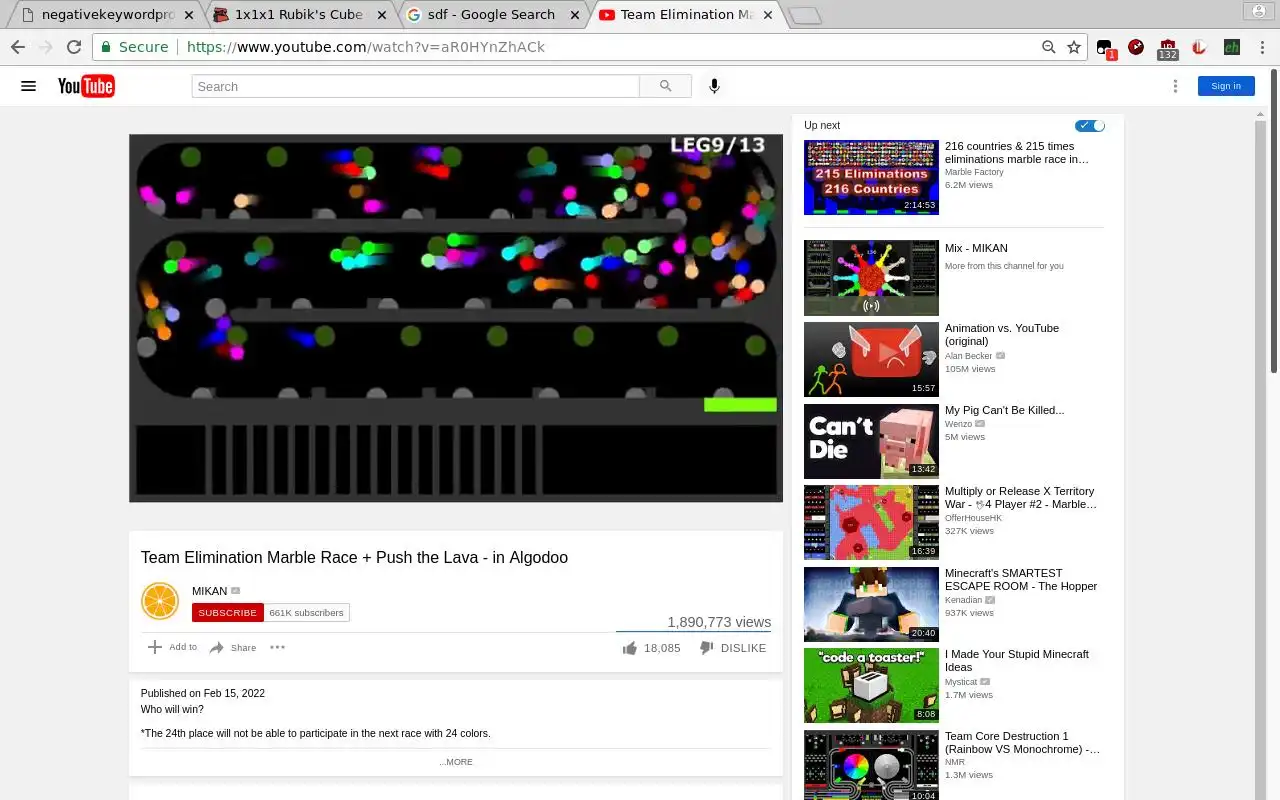Click the 1,890,773 views count
The height and width of the screenshot is (800, 1280).
click(x=719, y=622)
